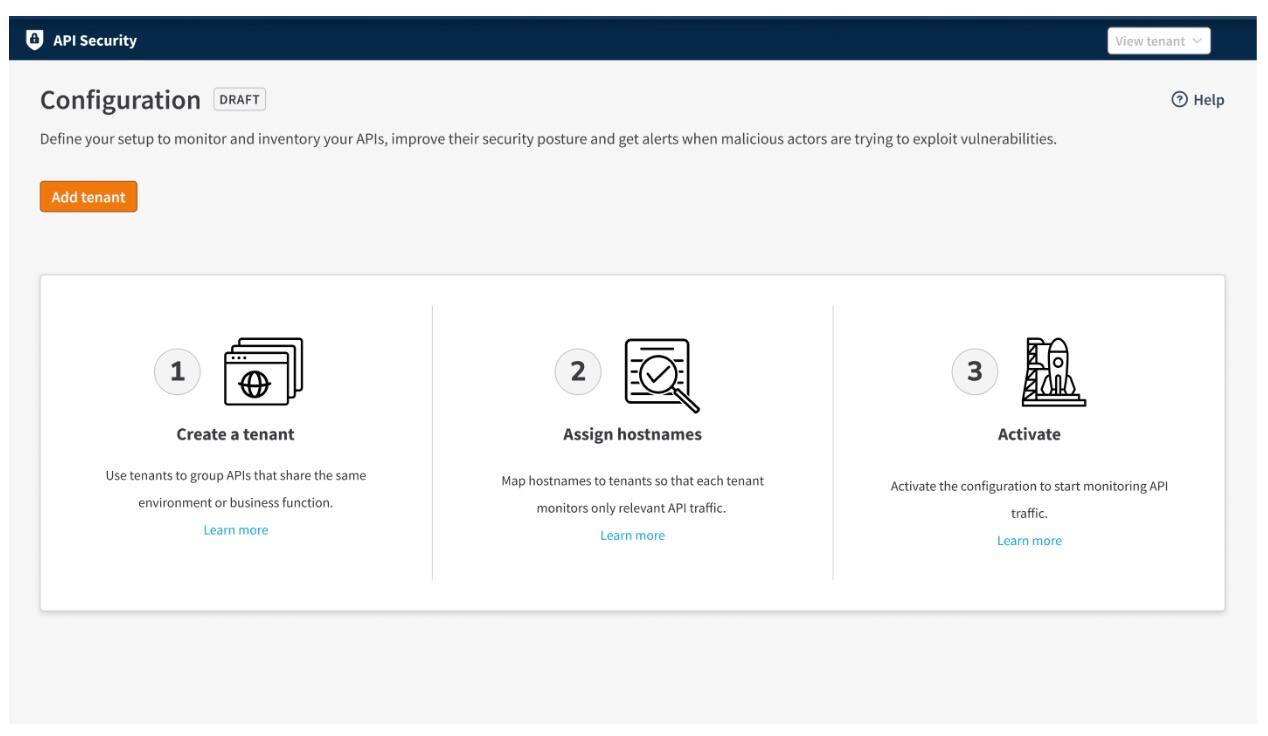Select the Activate step heading
The image size is (1268, 736).
point(1029,434)
